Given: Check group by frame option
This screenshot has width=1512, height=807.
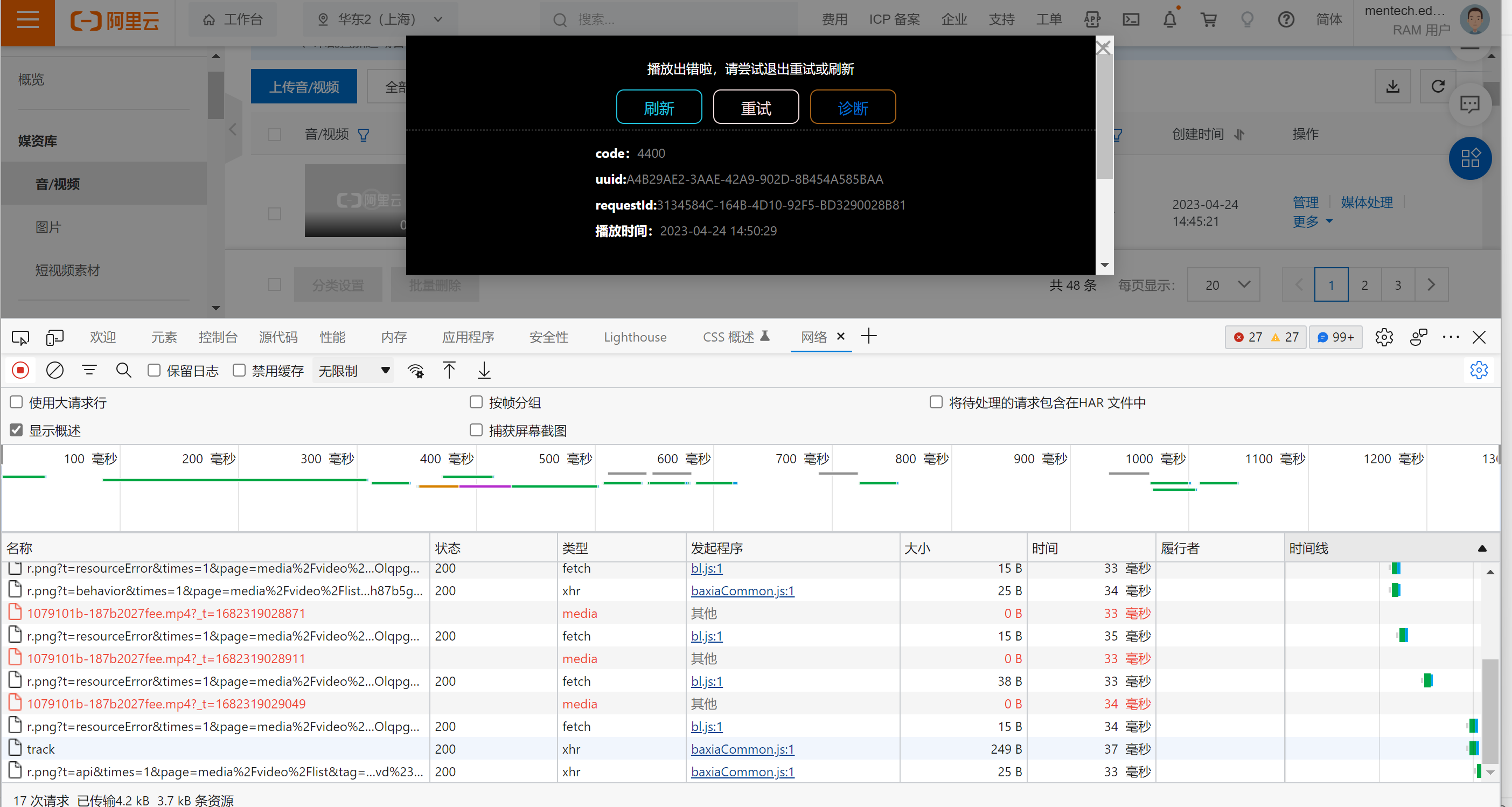Looking at the screenshot, I should pyautogui.click(x=476, y=402).
